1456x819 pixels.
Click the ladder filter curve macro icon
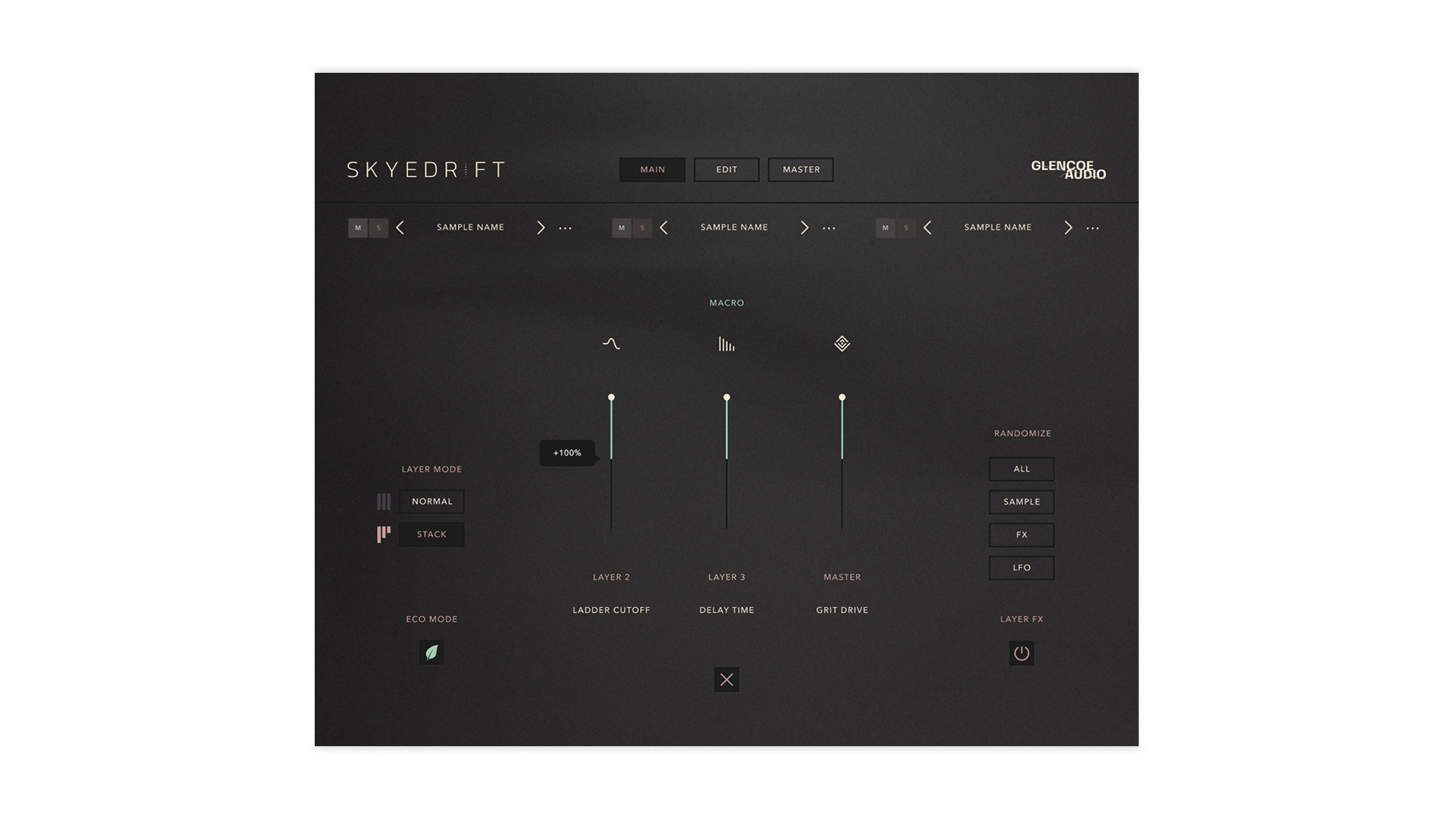(611, 344)
